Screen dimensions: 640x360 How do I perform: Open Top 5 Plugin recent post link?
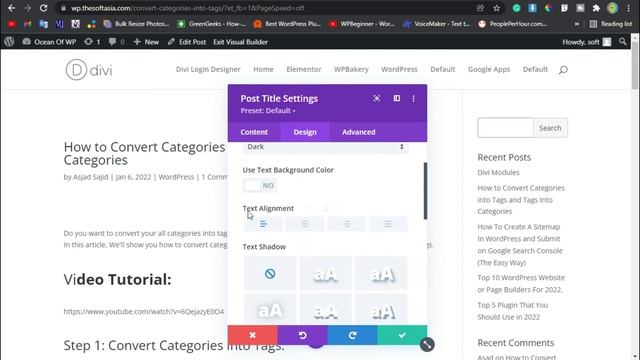[x=513, y=311]
